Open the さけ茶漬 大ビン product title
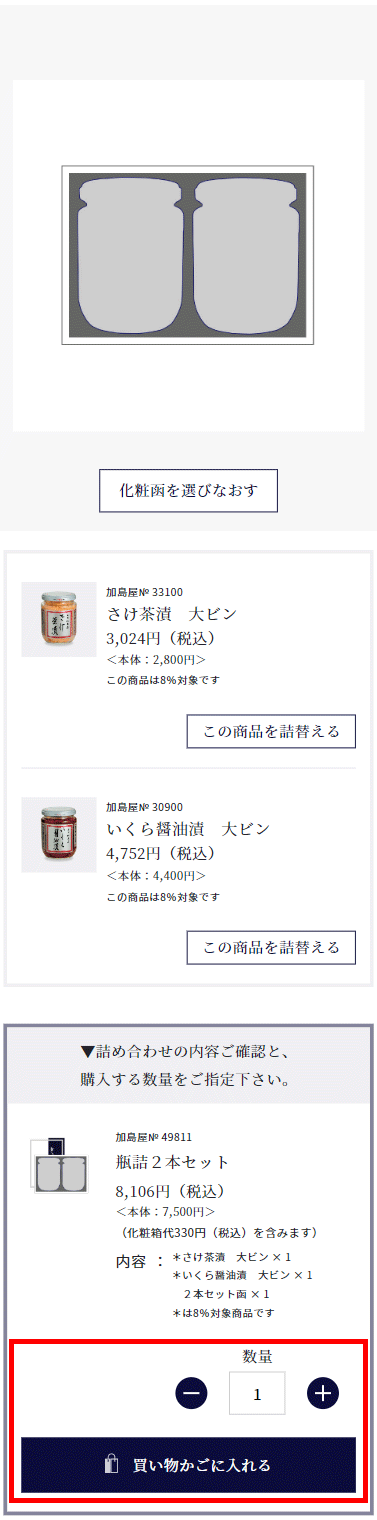Viewport: 377px width, 1520px height. click(x=171, y=613)
